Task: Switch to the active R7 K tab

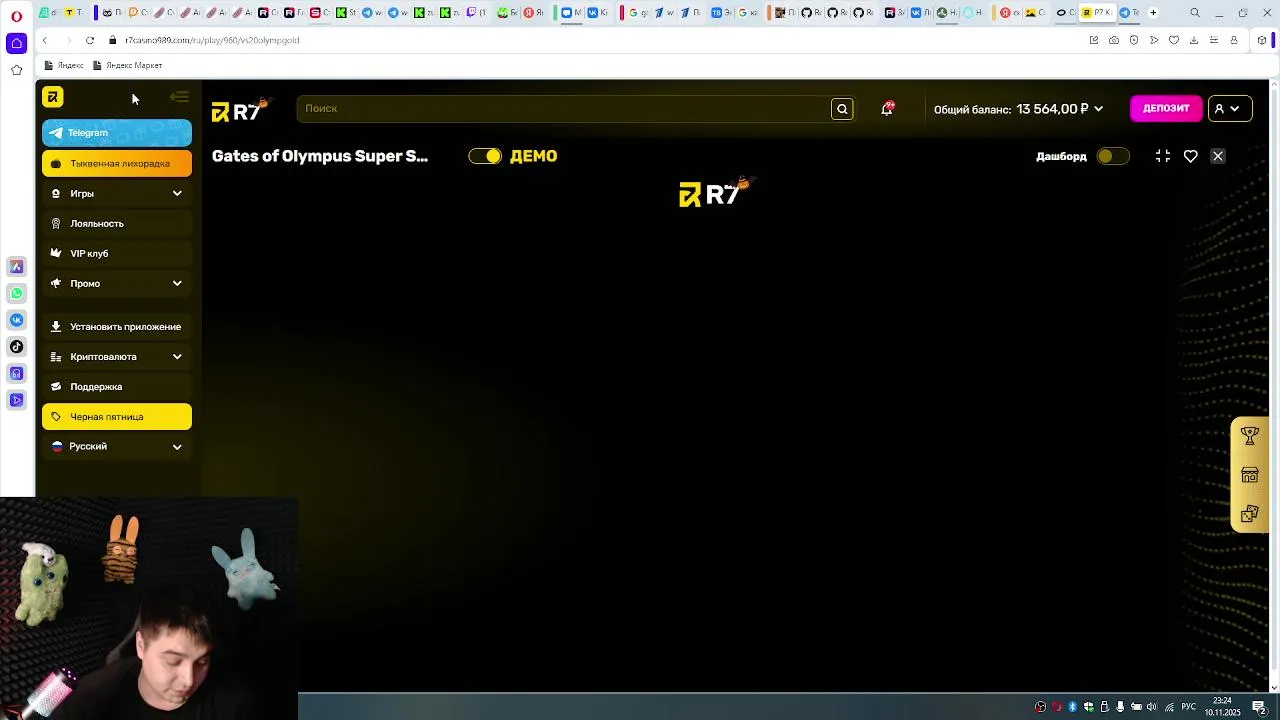Action: click(1098, 13)
